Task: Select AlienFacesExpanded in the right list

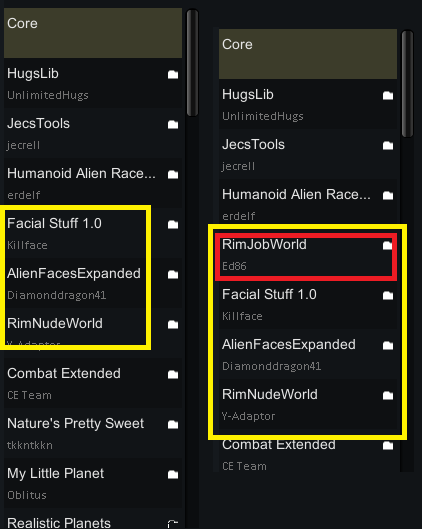Action: [x=308, y=354]
